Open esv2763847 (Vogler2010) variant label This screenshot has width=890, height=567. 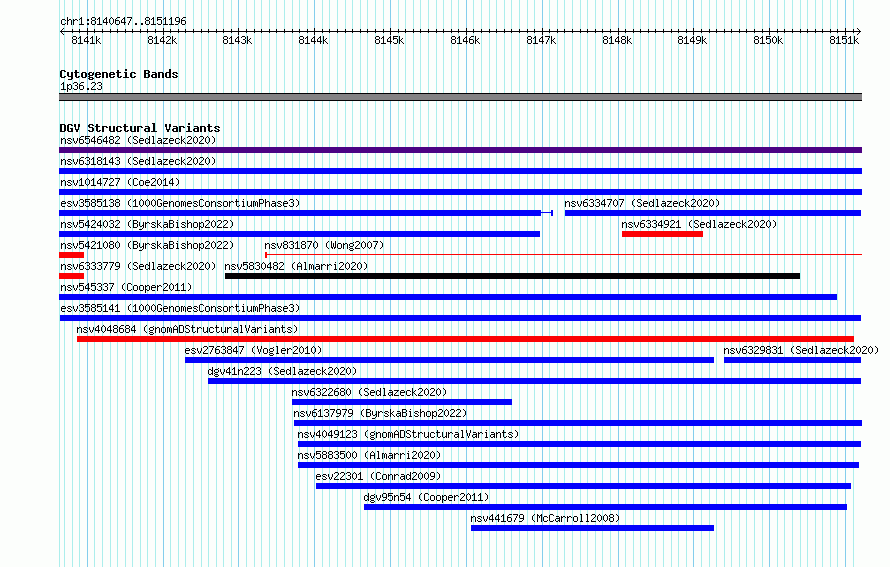tap(253, 350)
